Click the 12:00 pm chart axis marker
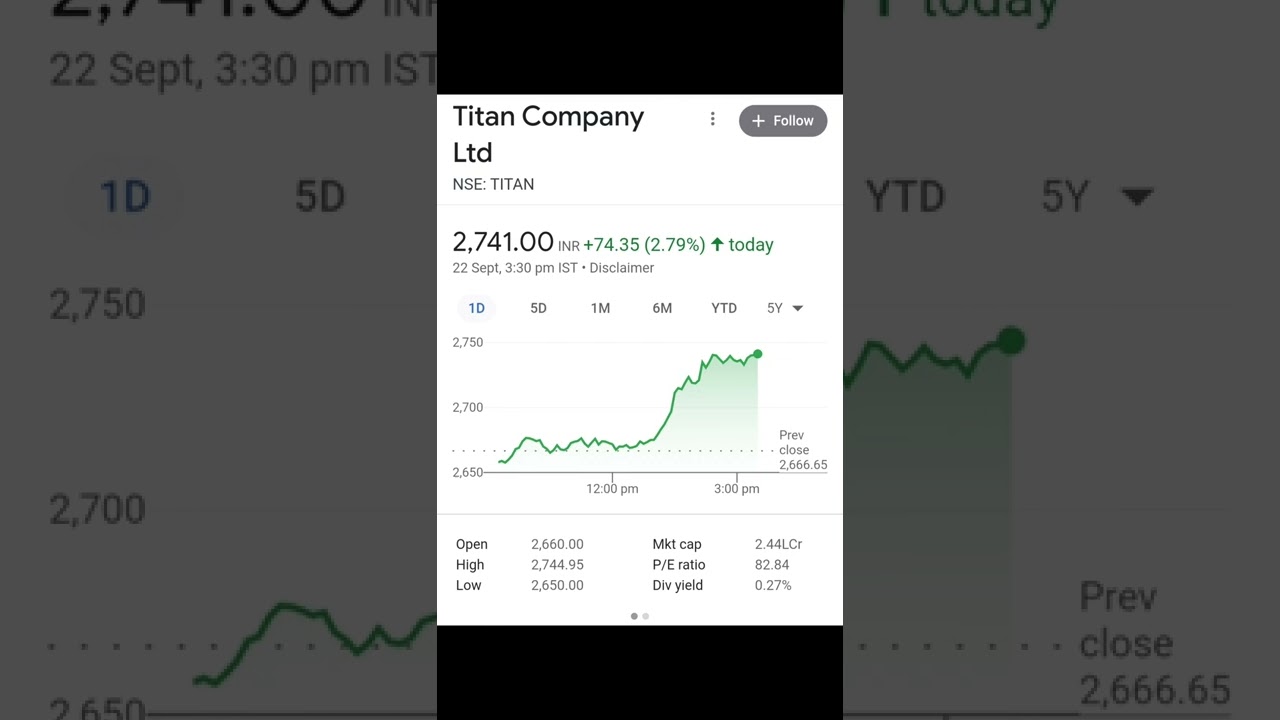 [x=612, y=489]
